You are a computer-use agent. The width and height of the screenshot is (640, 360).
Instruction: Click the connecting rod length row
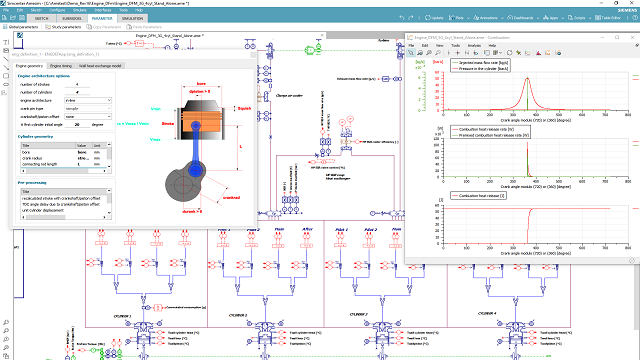click(x=63, y=164)
